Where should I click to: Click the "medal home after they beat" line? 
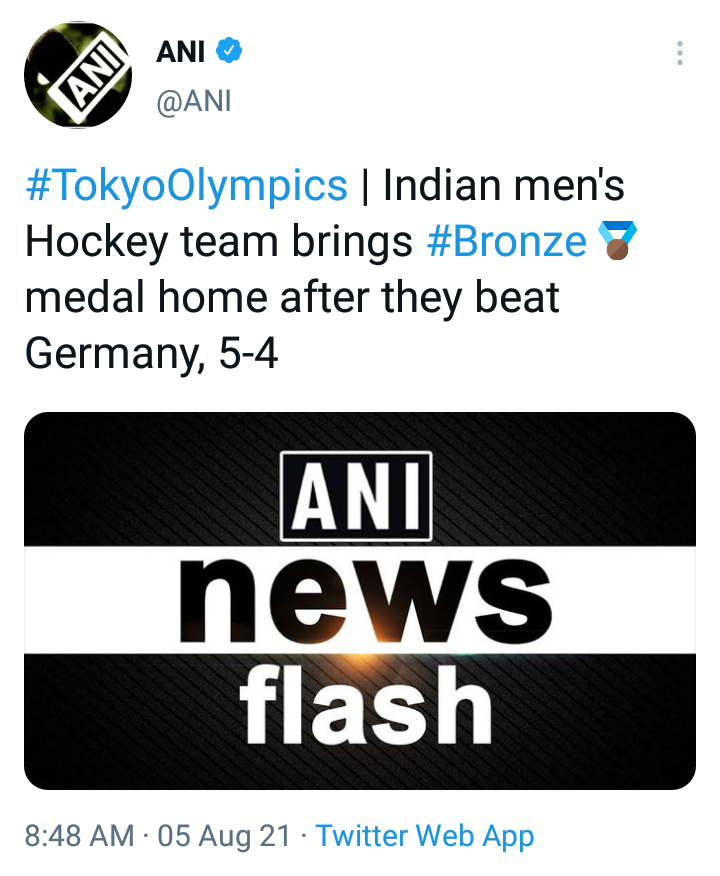(x=292, y=298)
